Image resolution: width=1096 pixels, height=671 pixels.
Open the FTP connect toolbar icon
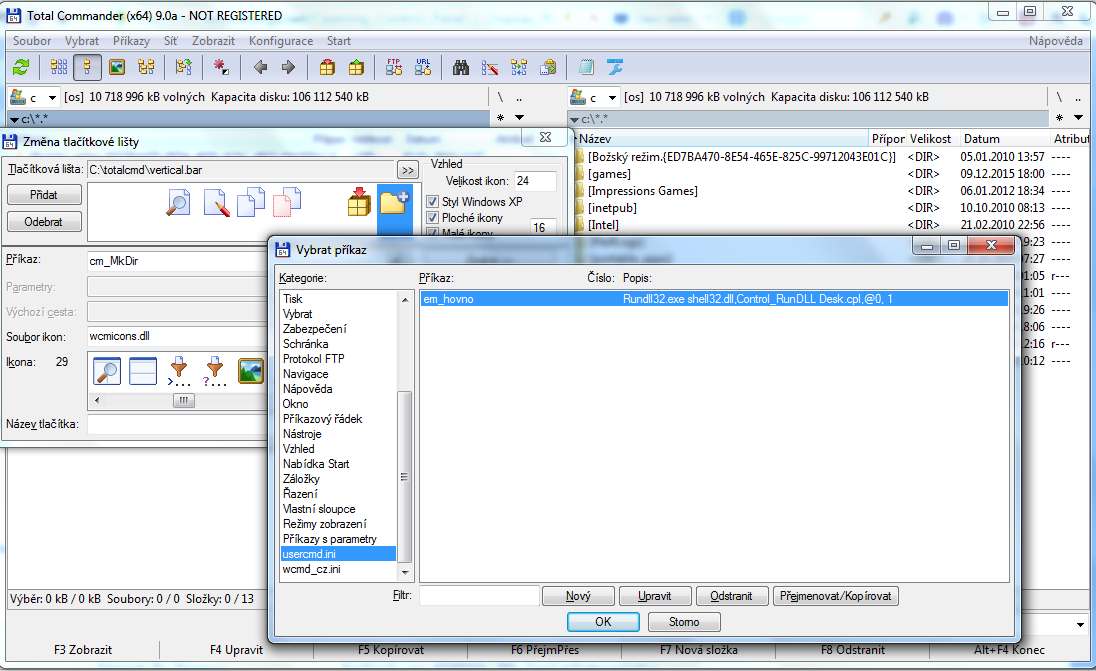point(394,67)
